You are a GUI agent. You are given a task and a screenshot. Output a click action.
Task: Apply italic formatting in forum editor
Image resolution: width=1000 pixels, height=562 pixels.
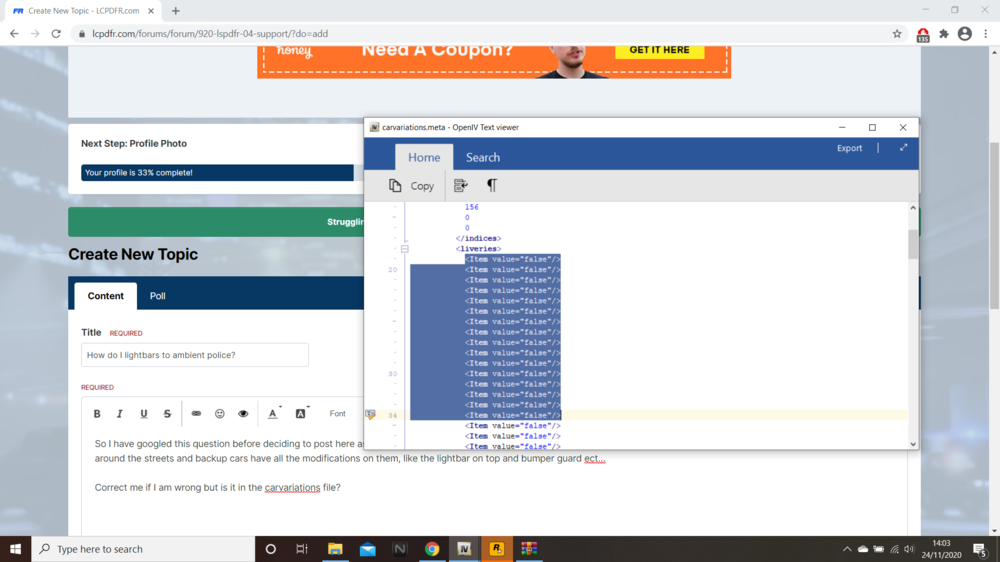point(119,414)
